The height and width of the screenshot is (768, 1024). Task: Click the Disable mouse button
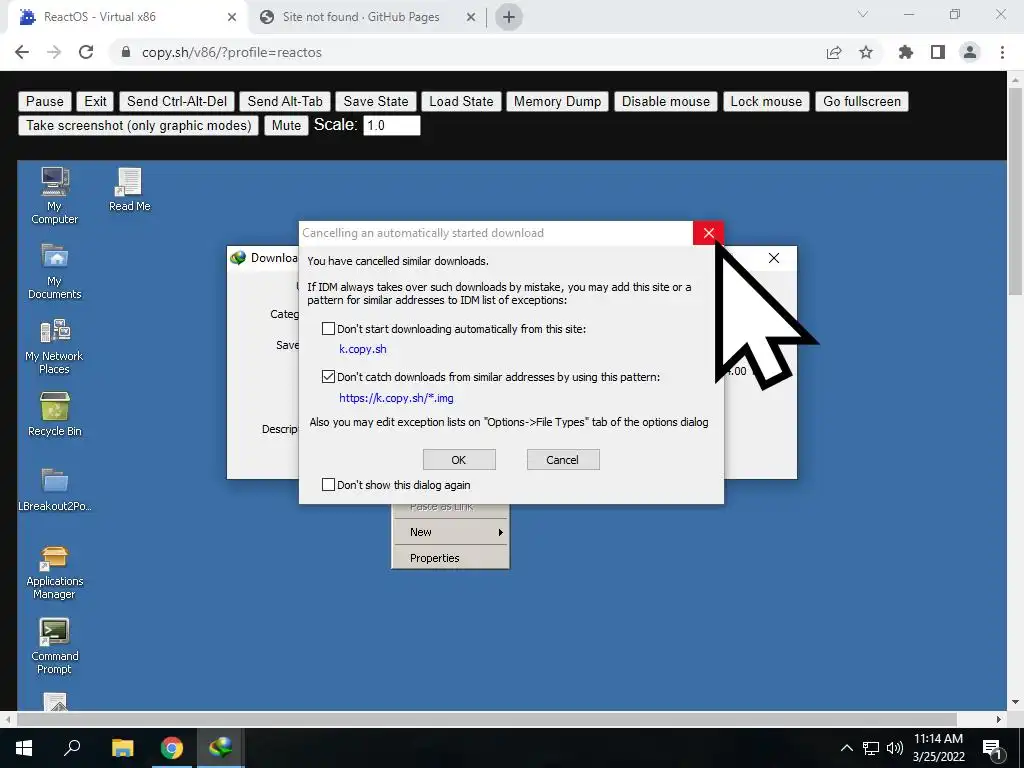tap(665, 101)
